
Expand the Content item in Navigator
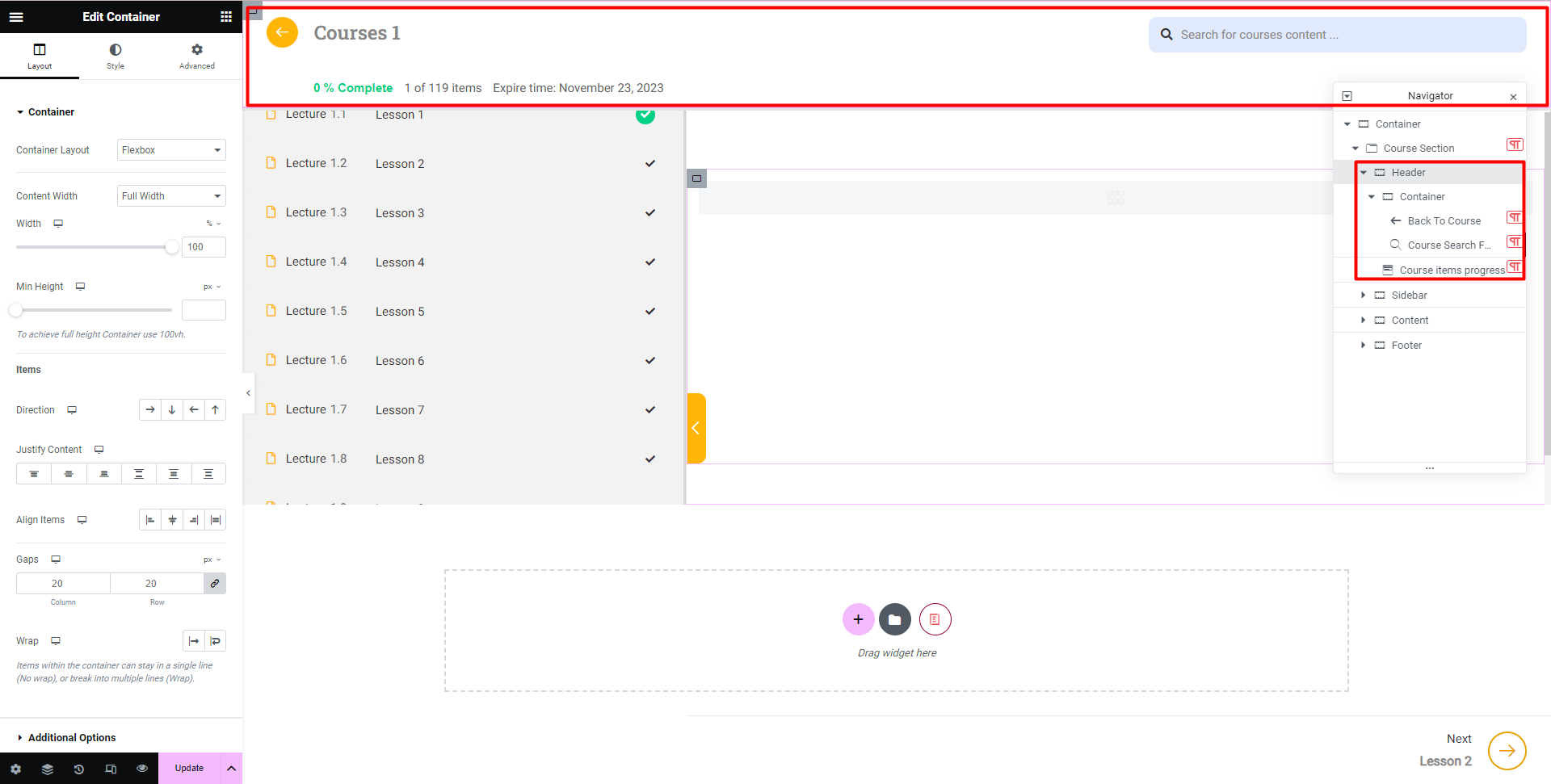point(1364,321)
